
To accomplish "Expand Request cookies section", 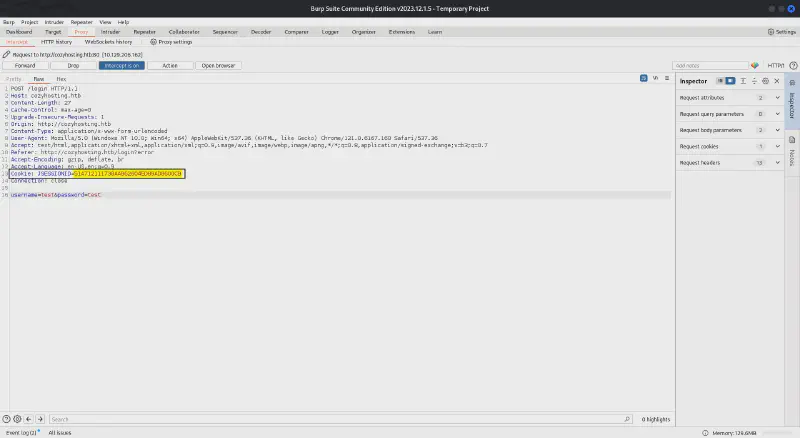I will 777,146.
